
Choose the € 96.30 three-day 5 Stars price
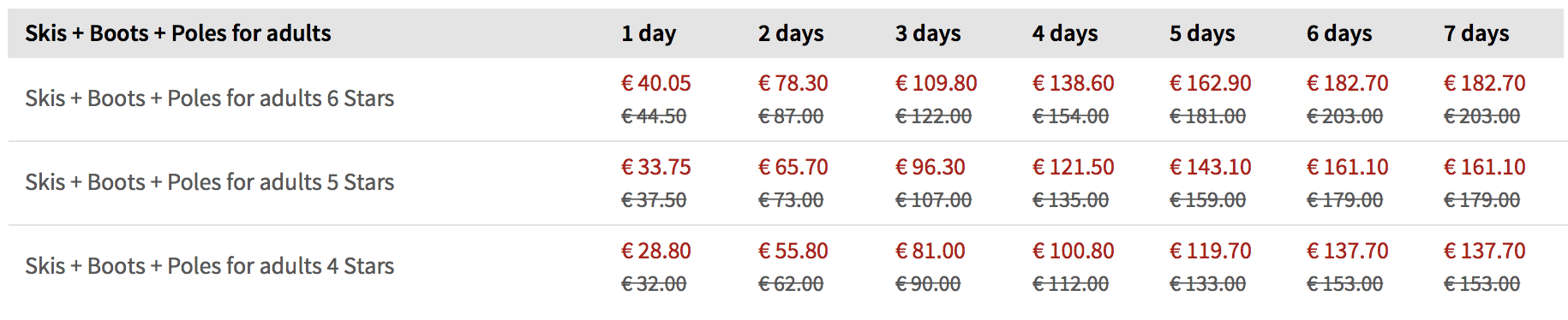(x=931, y=167)
